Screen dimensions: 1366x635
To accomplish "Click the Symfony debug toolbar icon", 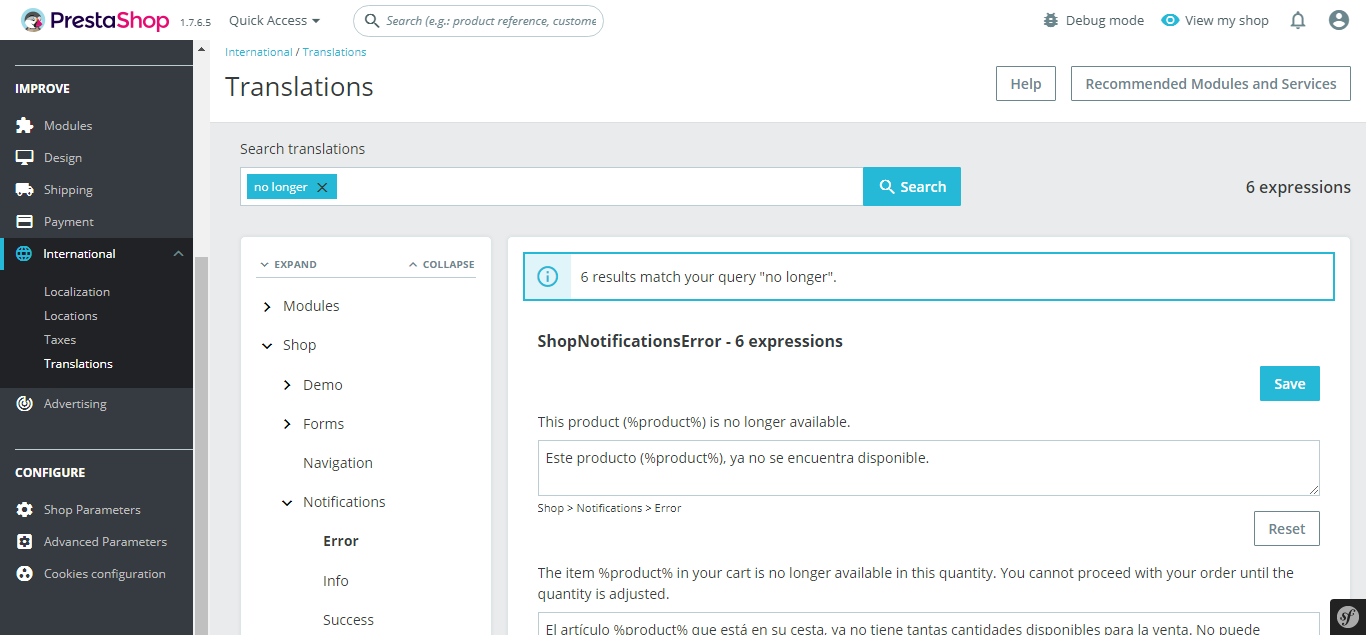I will click(x=1347, y=616).
